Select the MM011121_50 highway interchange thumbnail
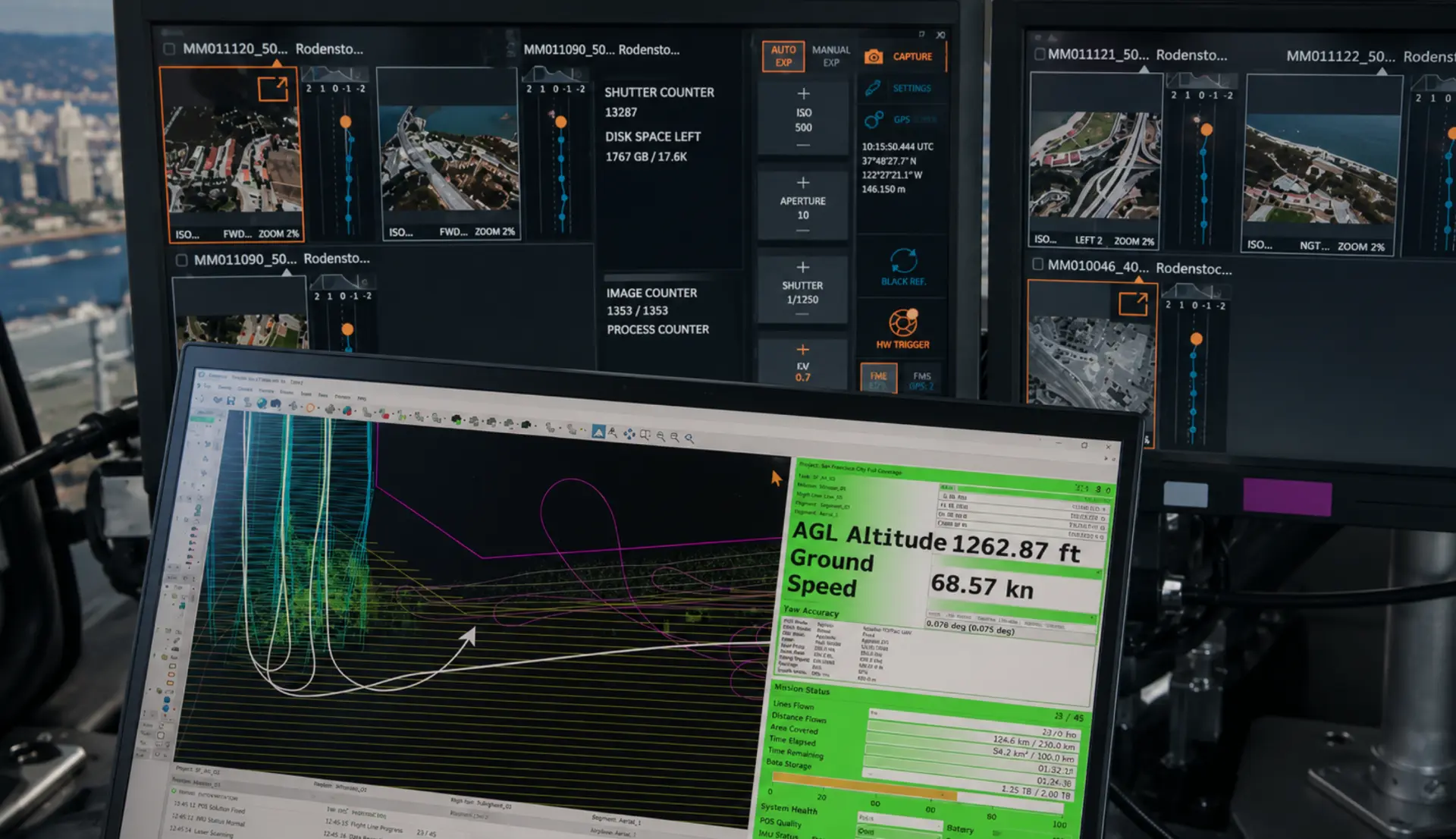 click(x=1094, y=159)
